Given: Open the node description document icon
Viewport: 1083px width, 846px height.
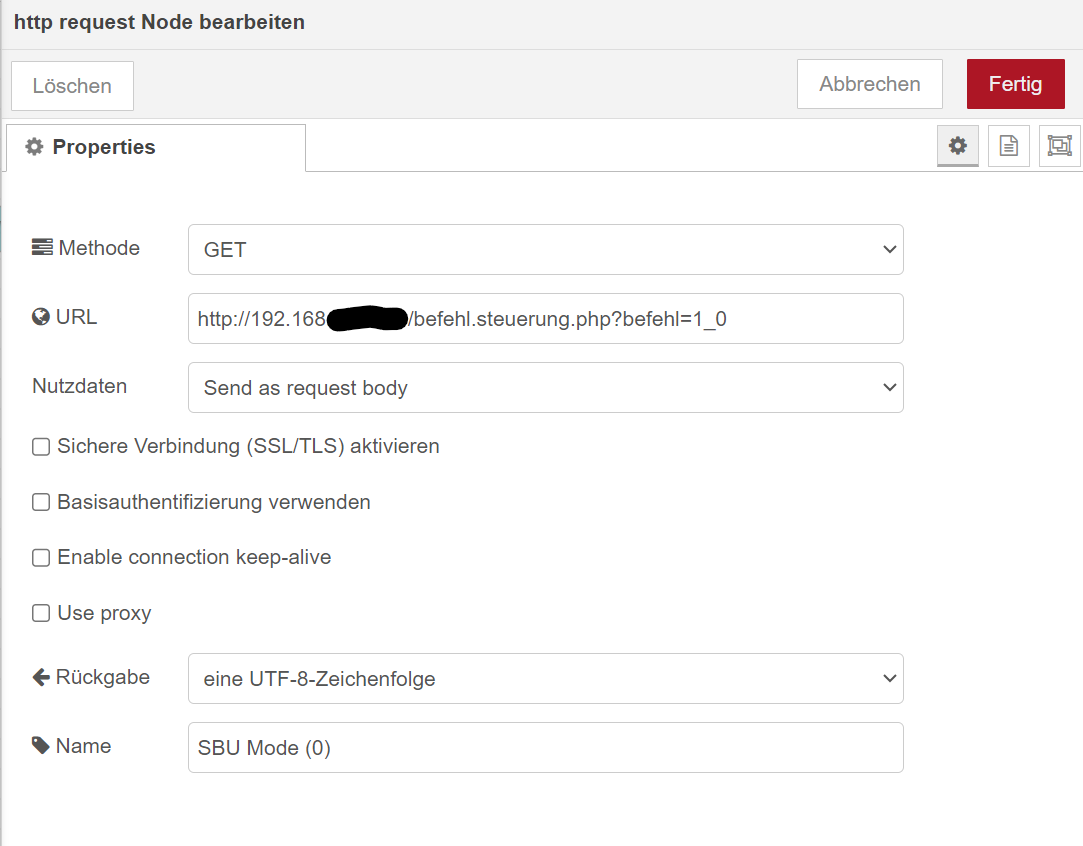Looking at the screenshot, I should (x=1008, y=146).
